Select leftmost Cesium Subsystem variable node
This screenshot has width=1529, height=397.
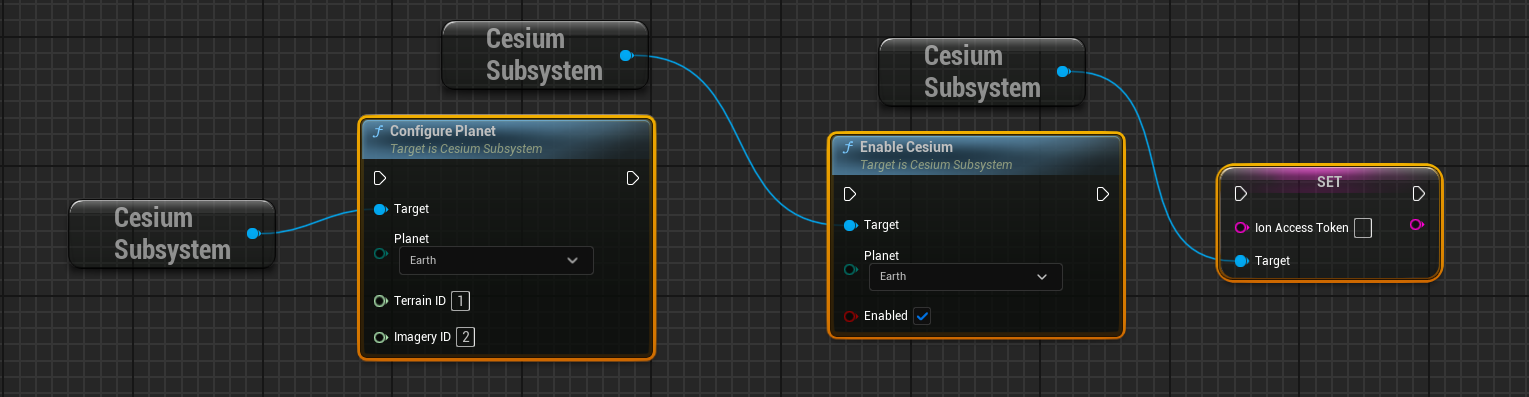(x=172, y=233)
